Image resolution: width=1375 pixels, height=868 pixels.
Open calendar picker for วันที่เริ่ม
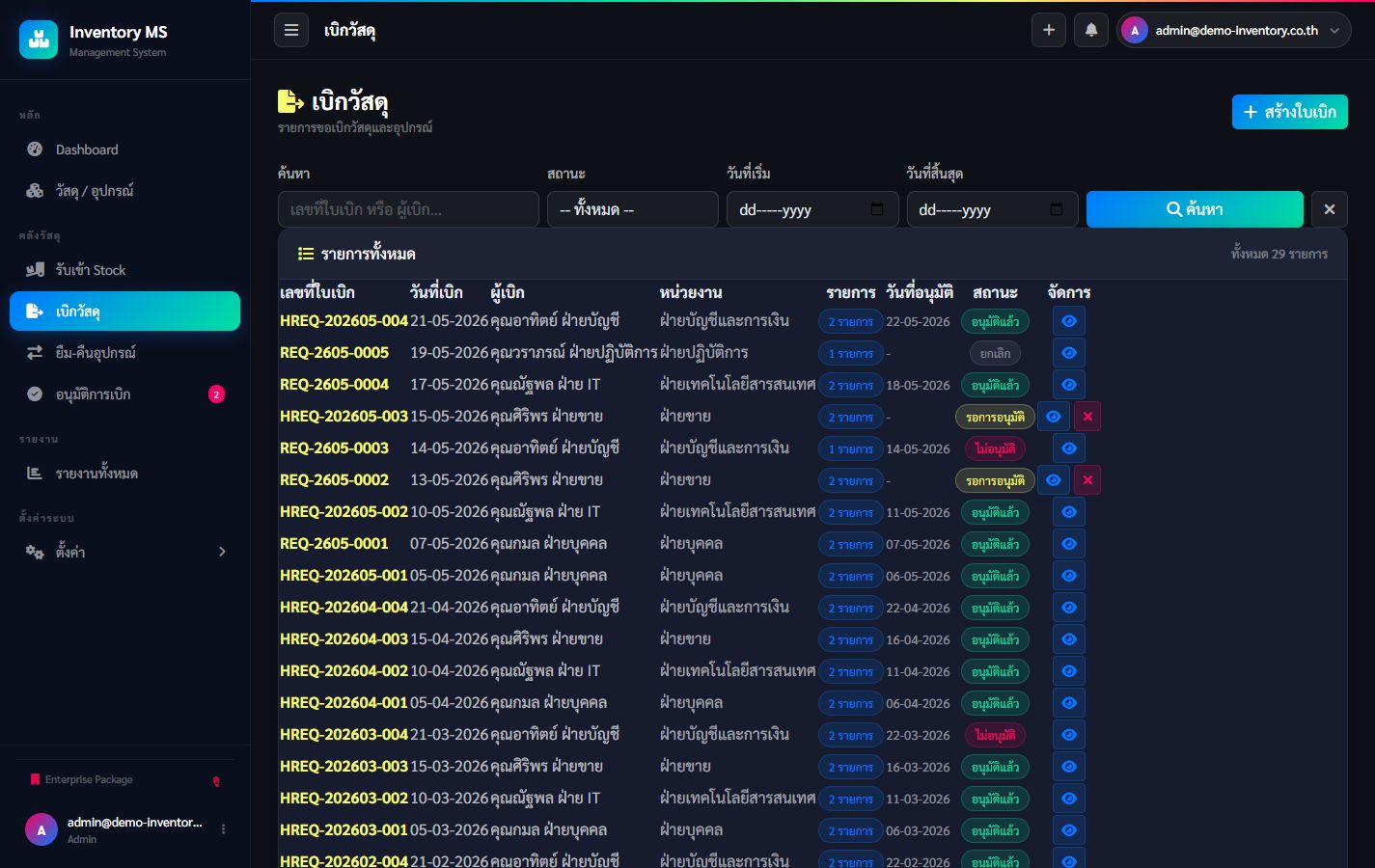(x=876, y=209)
